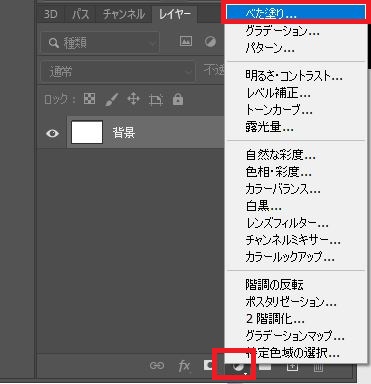Image resolution: width=371 pixels, height=384 pixels.
Task: Add レベル補正… adjustment layer
Action: click(296, 93)
